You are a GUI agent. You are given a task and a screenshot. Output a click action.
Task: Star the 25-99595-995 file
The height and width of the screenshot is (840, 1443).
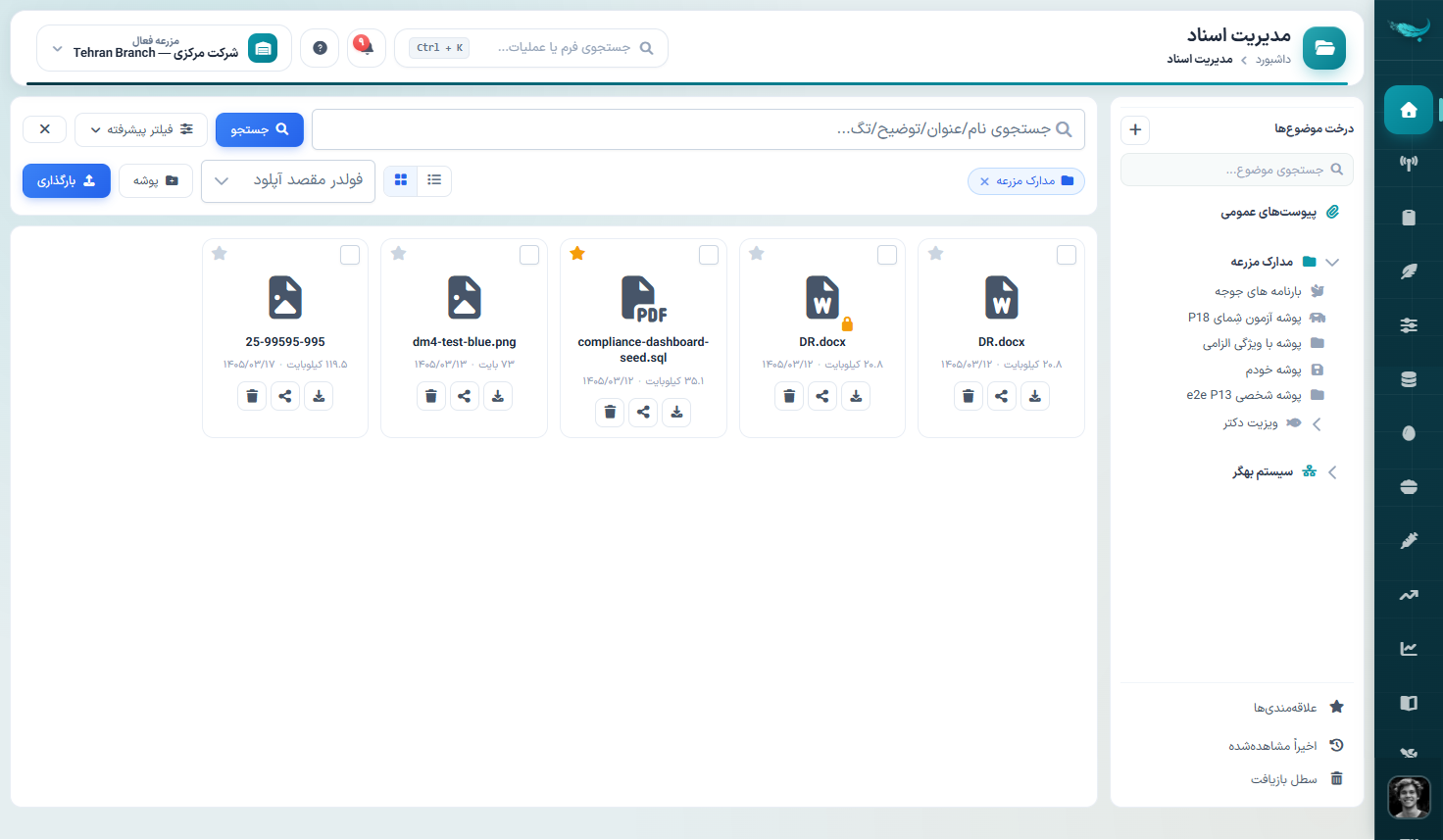(220, 254)
